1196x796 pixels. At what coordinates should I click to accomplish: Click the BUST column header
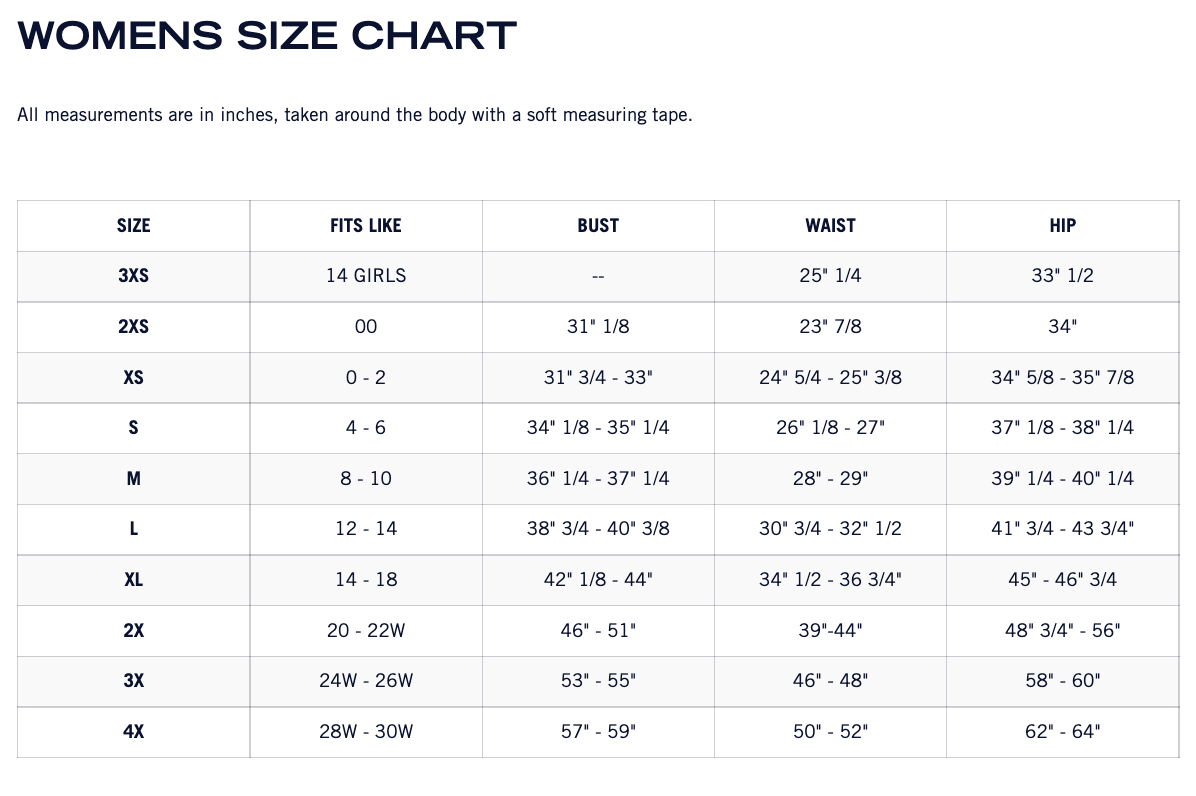point(598,226)
